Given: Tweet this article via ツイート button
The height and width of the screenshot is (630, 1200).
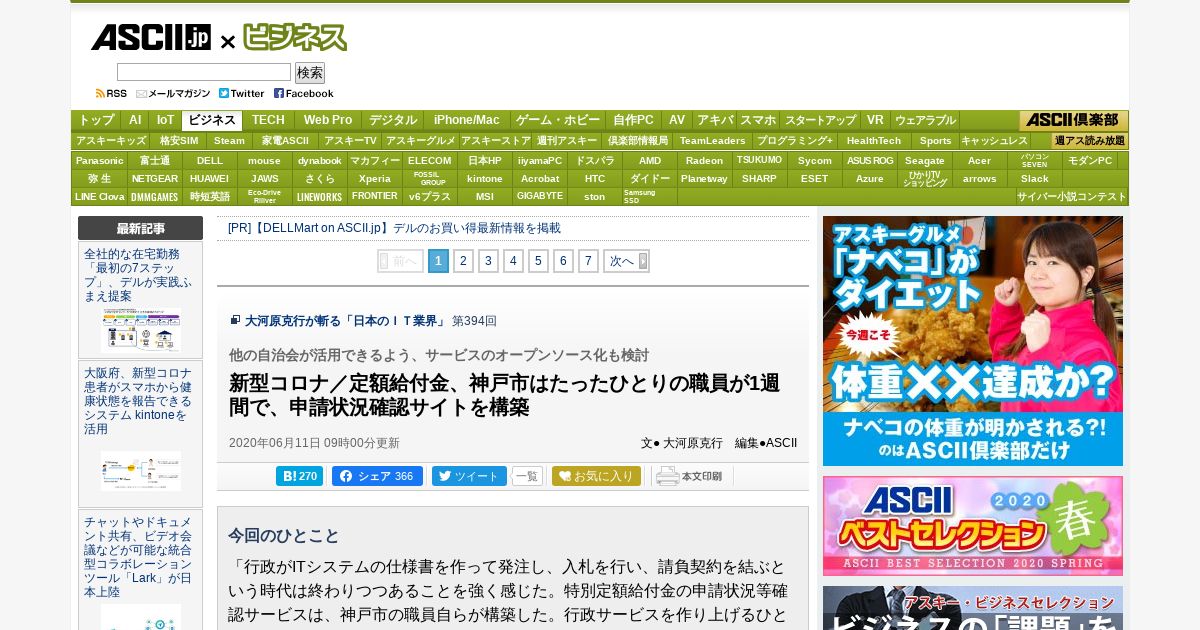Looking at the screenshot, I should (x=469, y=476).
